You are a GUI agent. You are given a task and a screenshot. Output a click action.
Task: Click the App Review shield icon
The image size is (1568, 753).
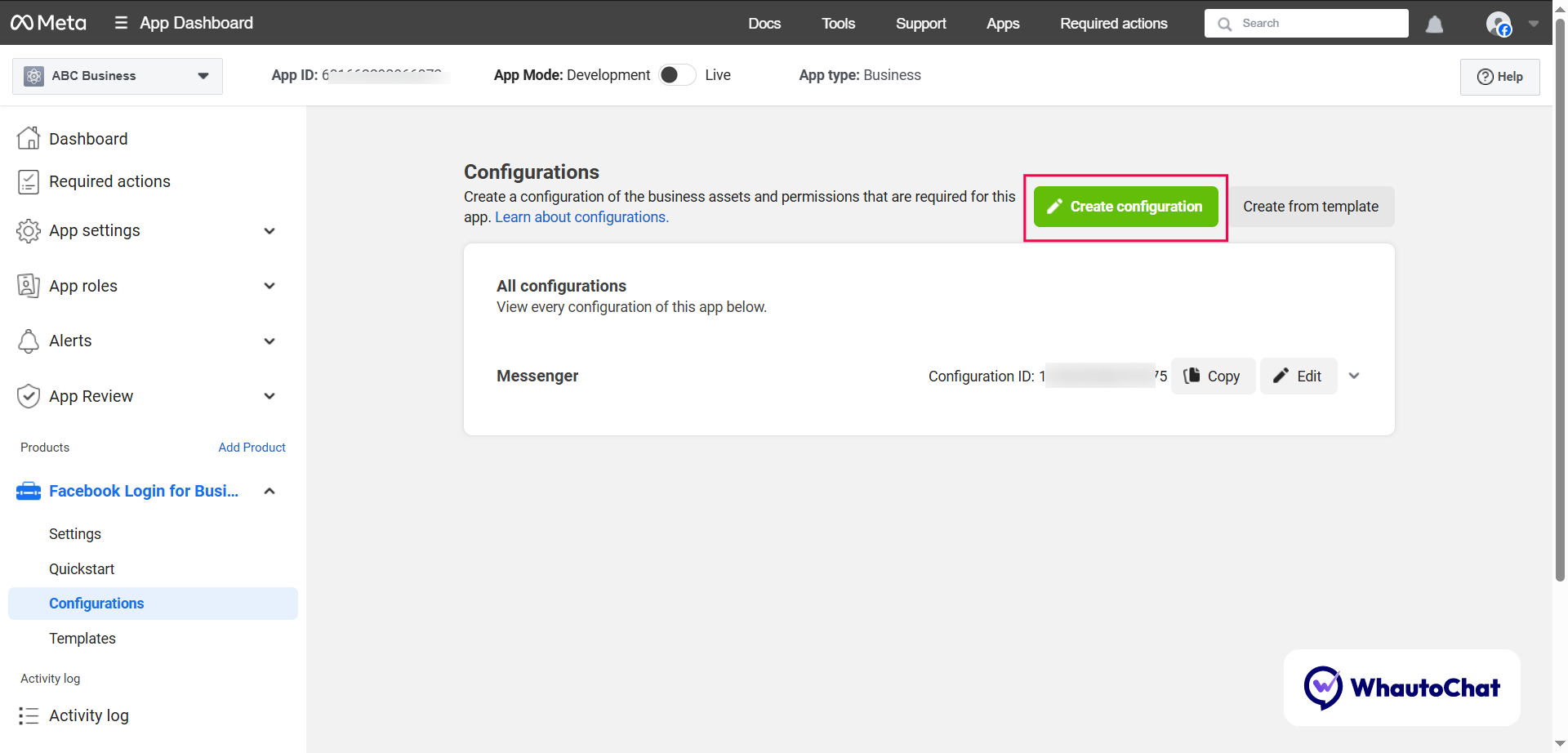coord(29,396)
